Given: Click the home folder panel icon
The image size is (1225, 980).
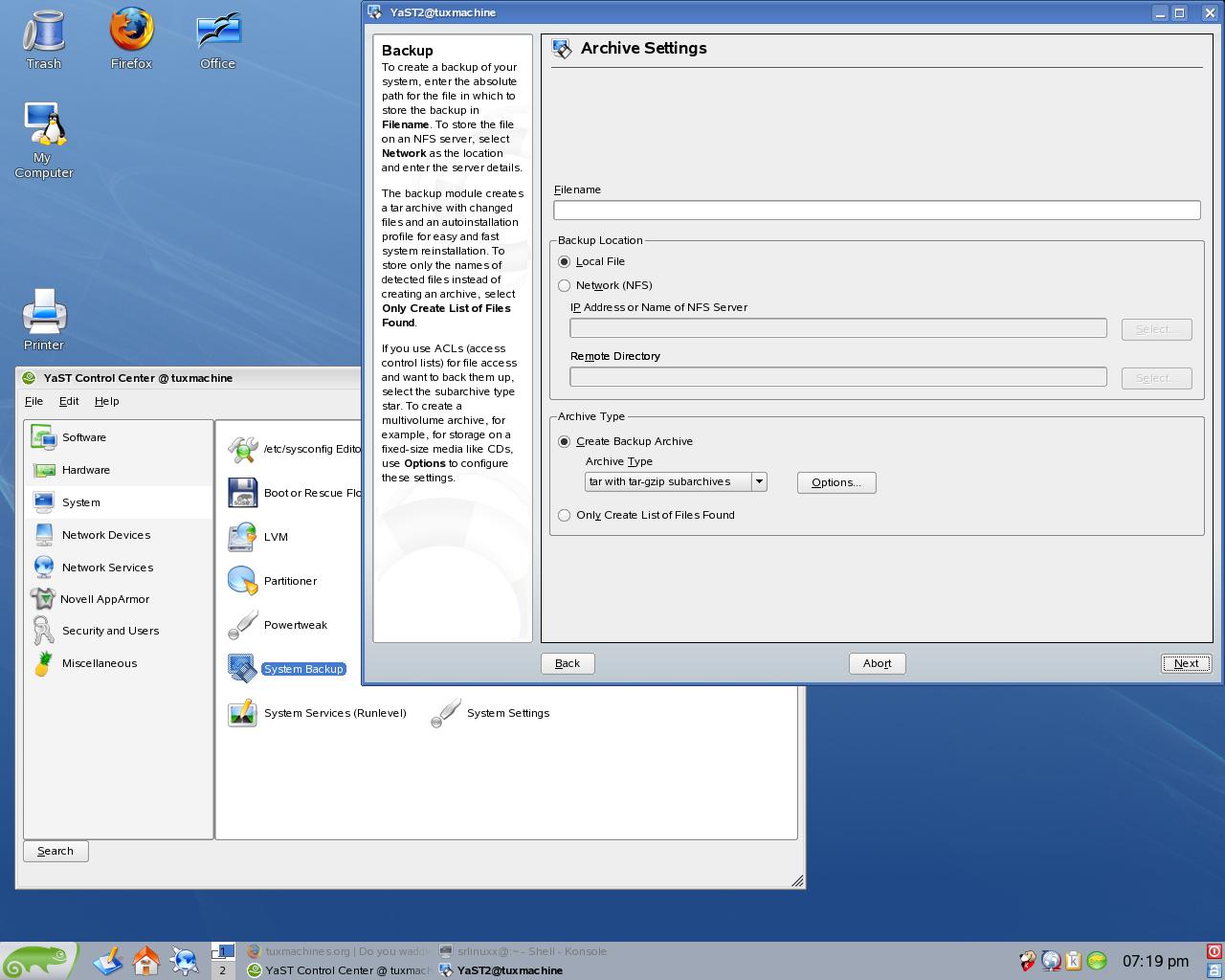Looking at the screenshot, I should click(x=146, y=961).
